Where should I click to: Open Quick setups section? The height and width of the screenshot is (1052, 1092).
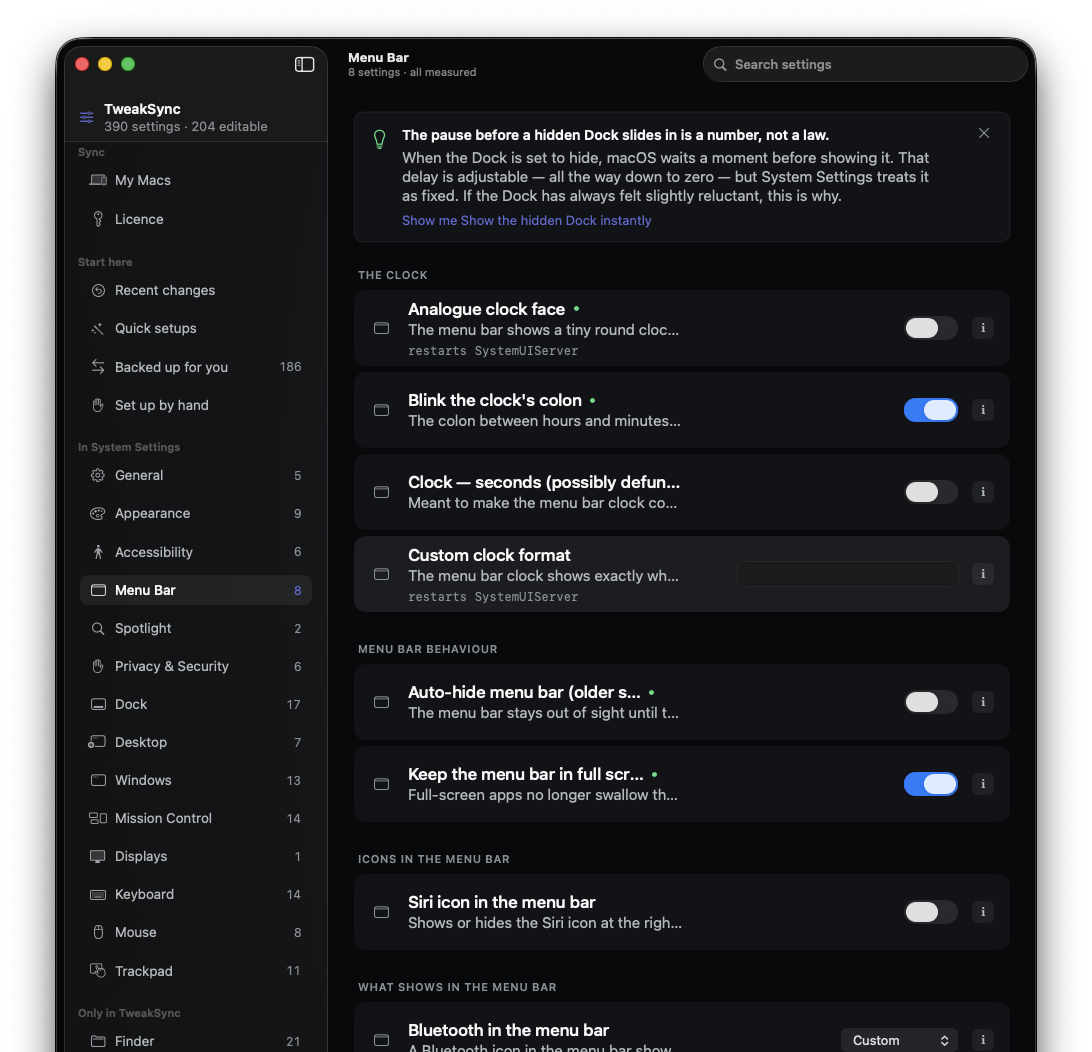point(196,328)
